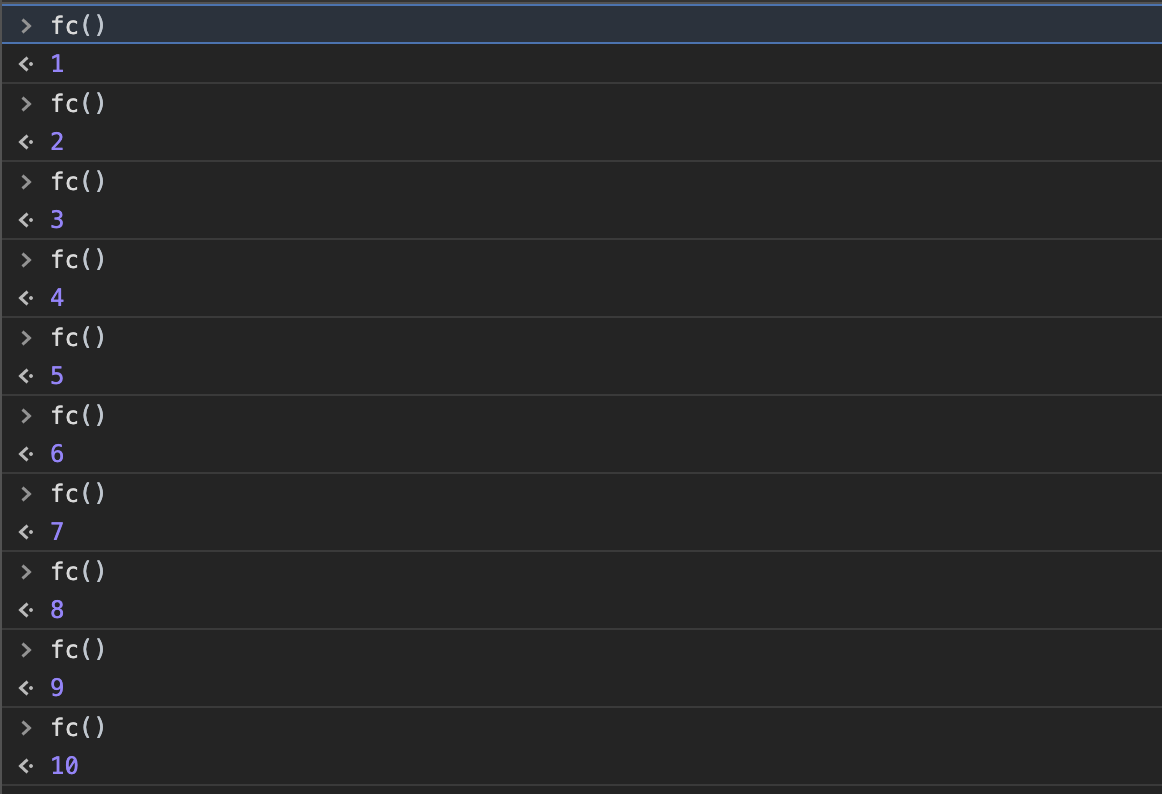Click the fc() command above result 6
The image size is (1162, 794).
tap(78, 416)
